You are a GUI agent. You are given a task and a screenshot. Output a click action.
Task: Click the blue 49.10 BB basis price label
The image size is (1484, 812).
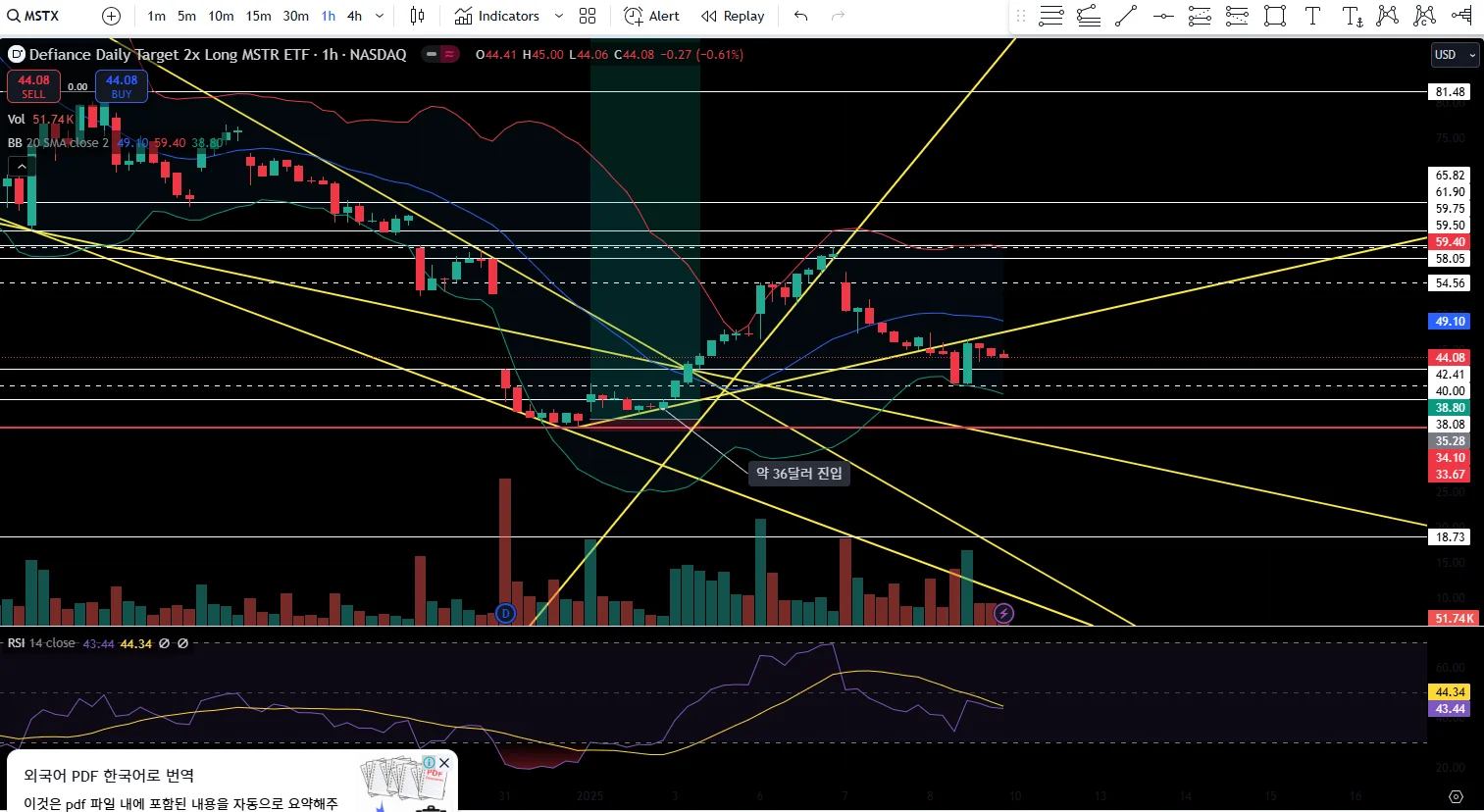click(1451, 322)
